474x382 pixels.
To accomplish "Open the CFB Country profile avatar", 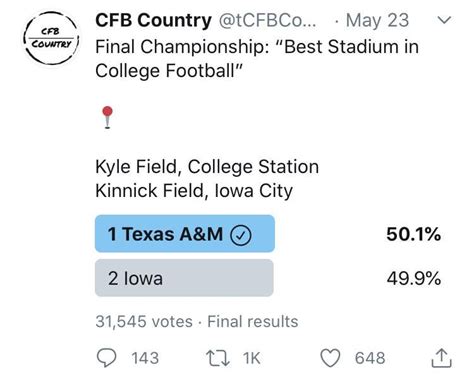I will [x=52, y=38].
